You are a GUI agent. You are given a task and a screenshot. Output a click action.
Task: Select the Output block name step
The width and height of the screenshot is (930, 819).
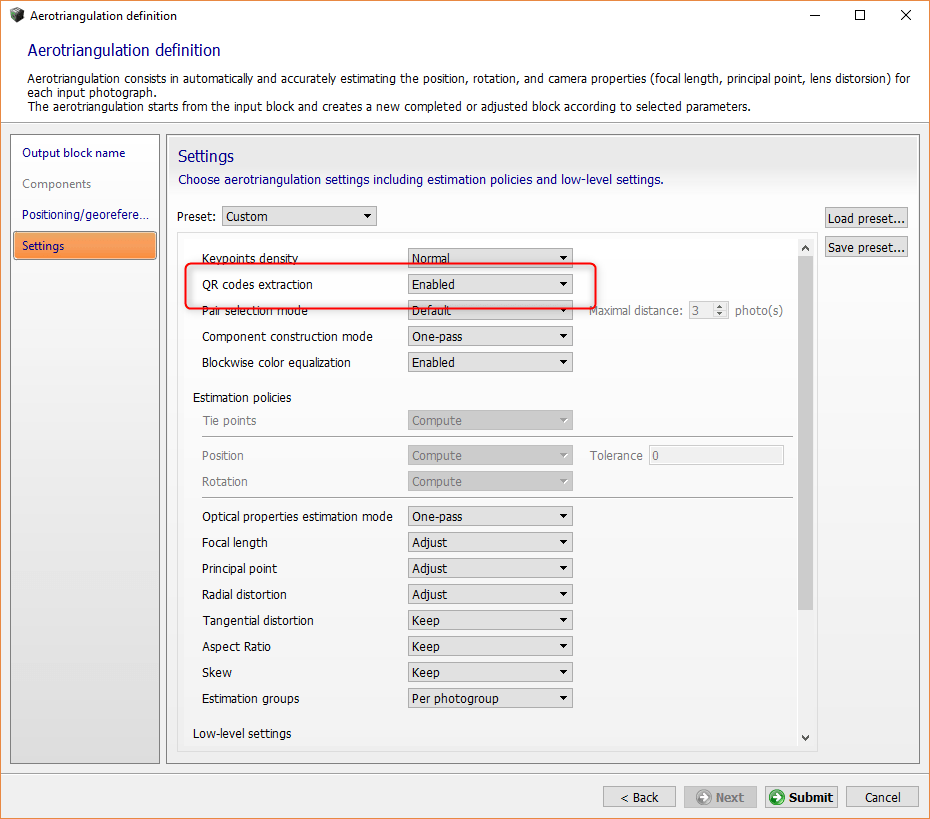pos(74,153)
